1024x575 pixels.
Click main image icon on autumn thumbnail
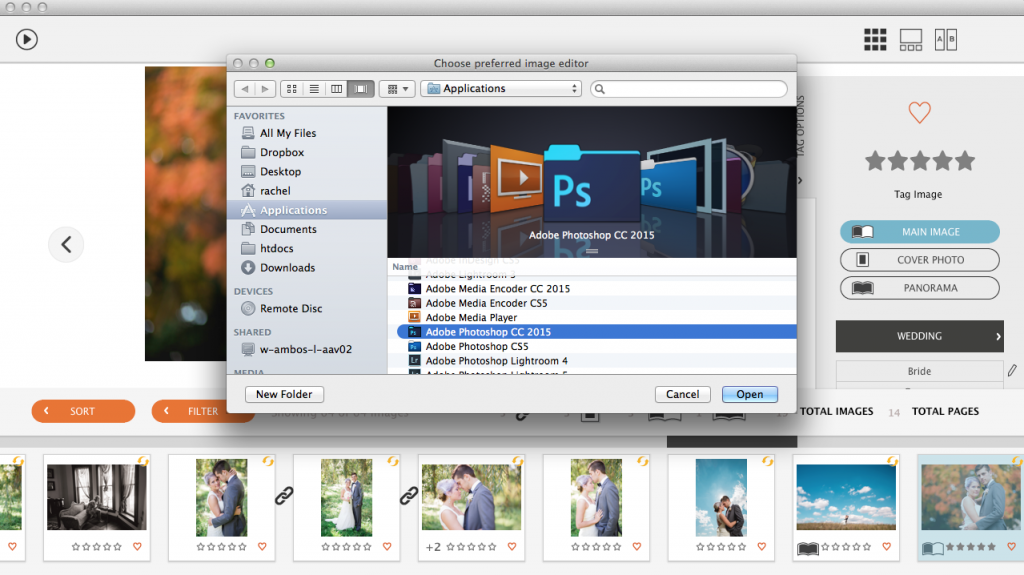(x=933, y=548)
